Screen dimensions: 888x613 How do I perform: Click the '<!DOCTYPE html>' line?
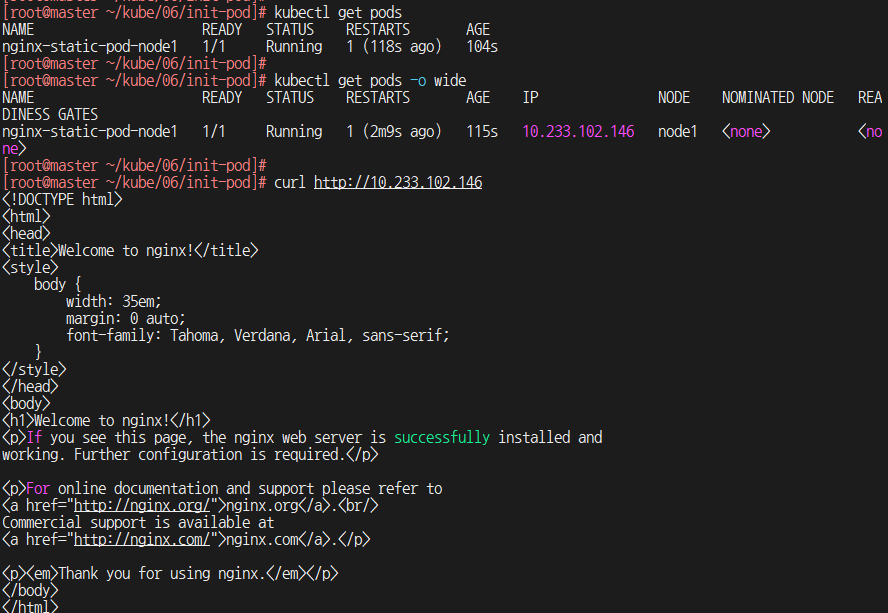click(x=62, y=199)
